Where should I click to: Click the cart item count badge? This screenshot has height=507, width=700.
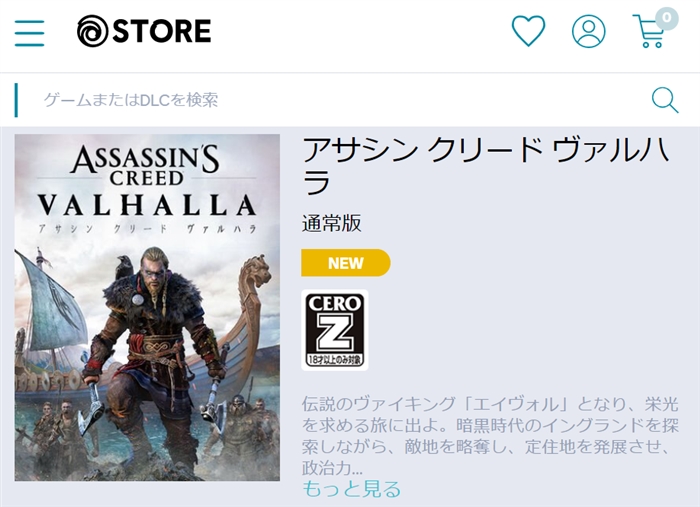[x=667, y=19]
